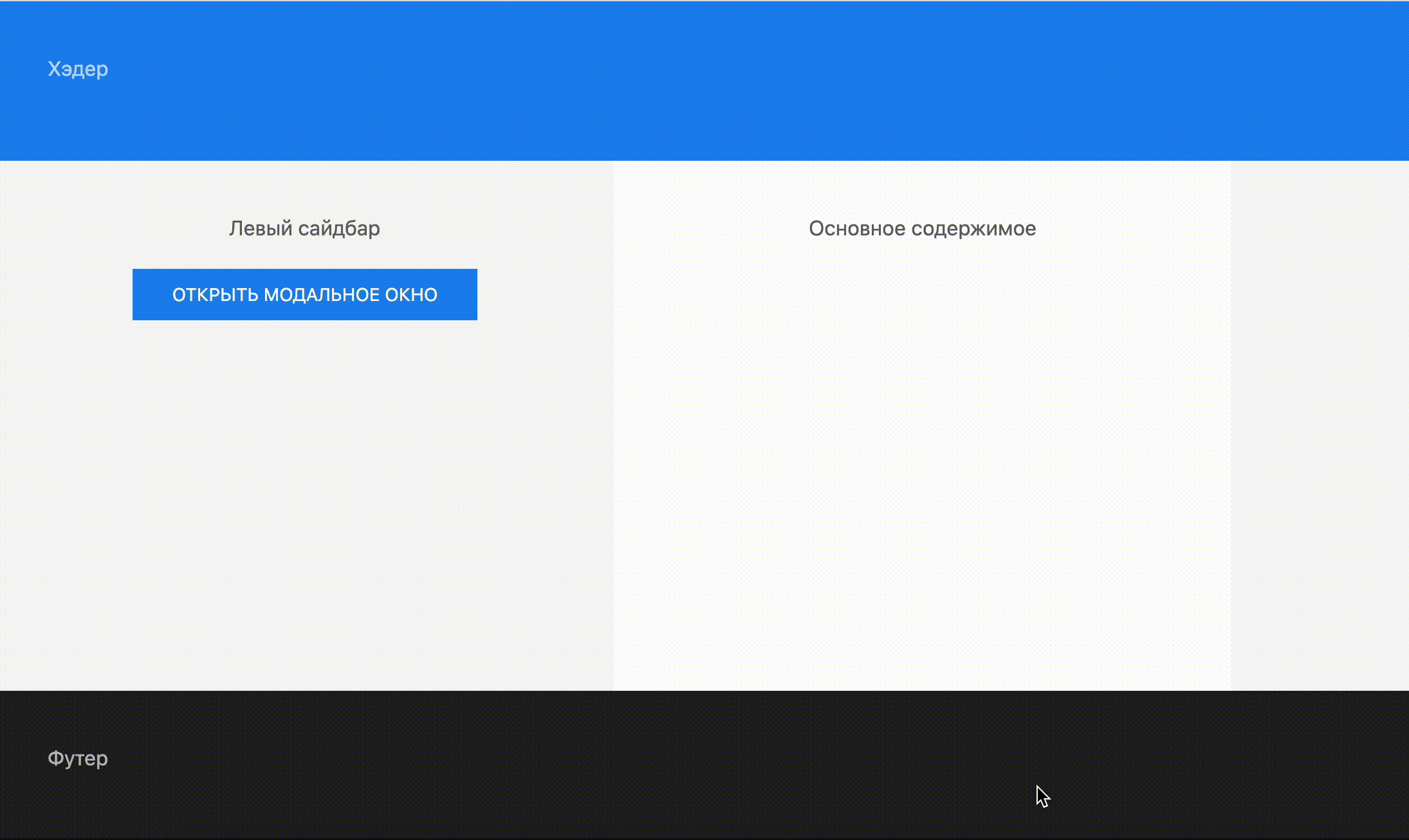Viewport: 1409px width, 840px height.
Task: Click the 'Футер' label in the footer
Action: [78, 758]
